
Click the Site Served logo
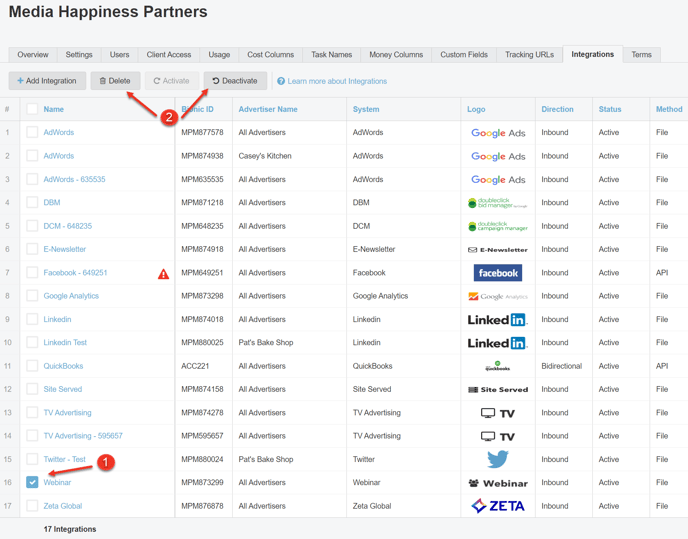pos(498,389)
